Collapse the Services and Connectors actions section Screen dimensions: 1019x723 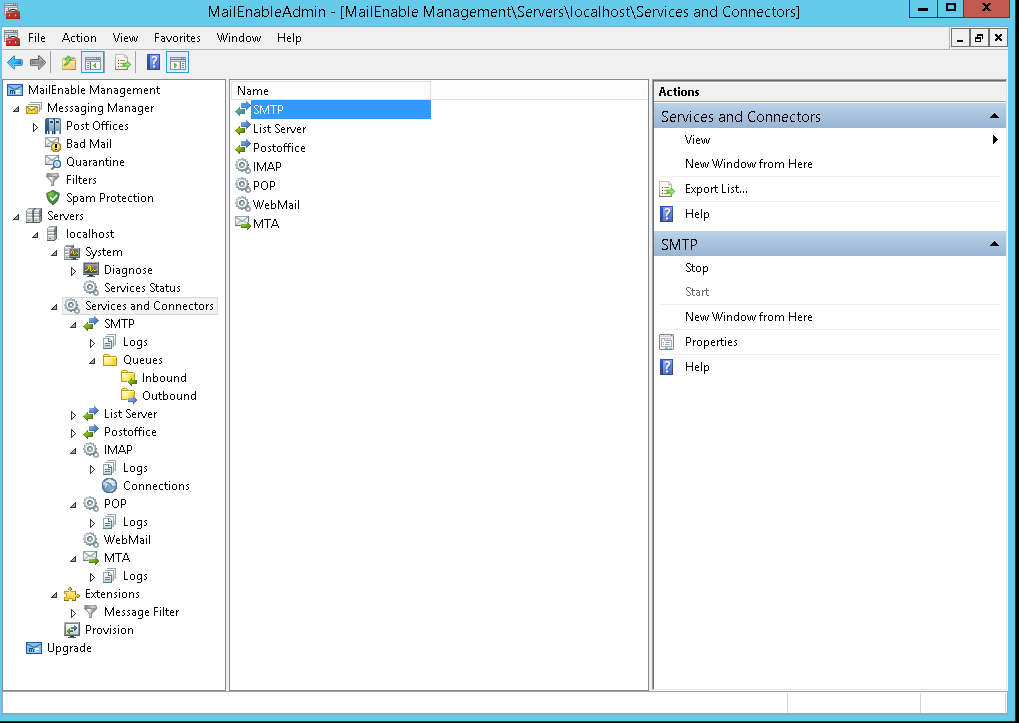994,117
